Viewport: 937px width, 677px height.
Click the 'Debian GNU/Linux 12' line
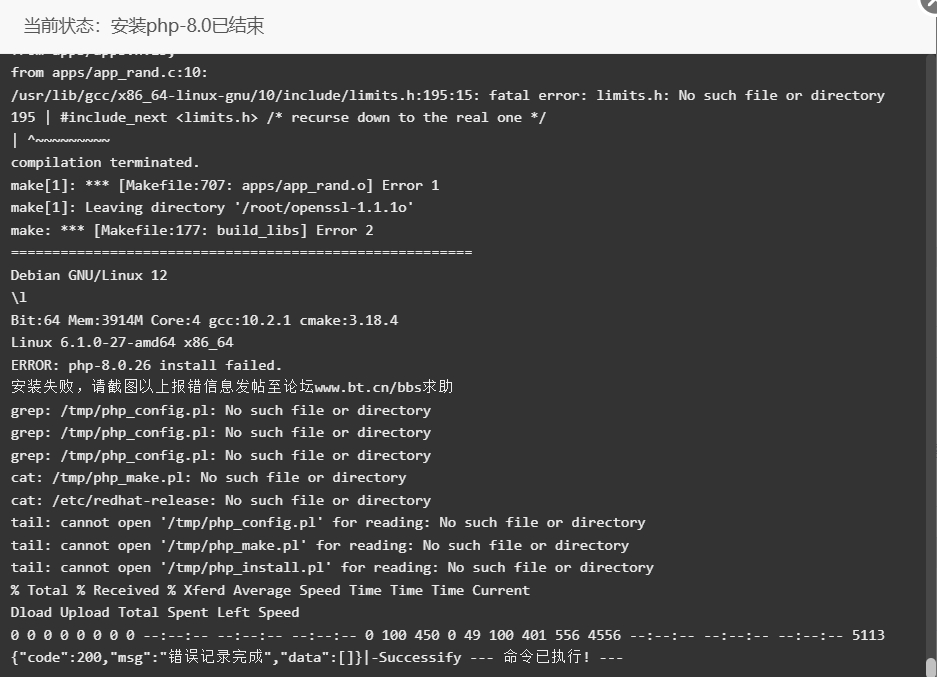click(x=89, y=275)
